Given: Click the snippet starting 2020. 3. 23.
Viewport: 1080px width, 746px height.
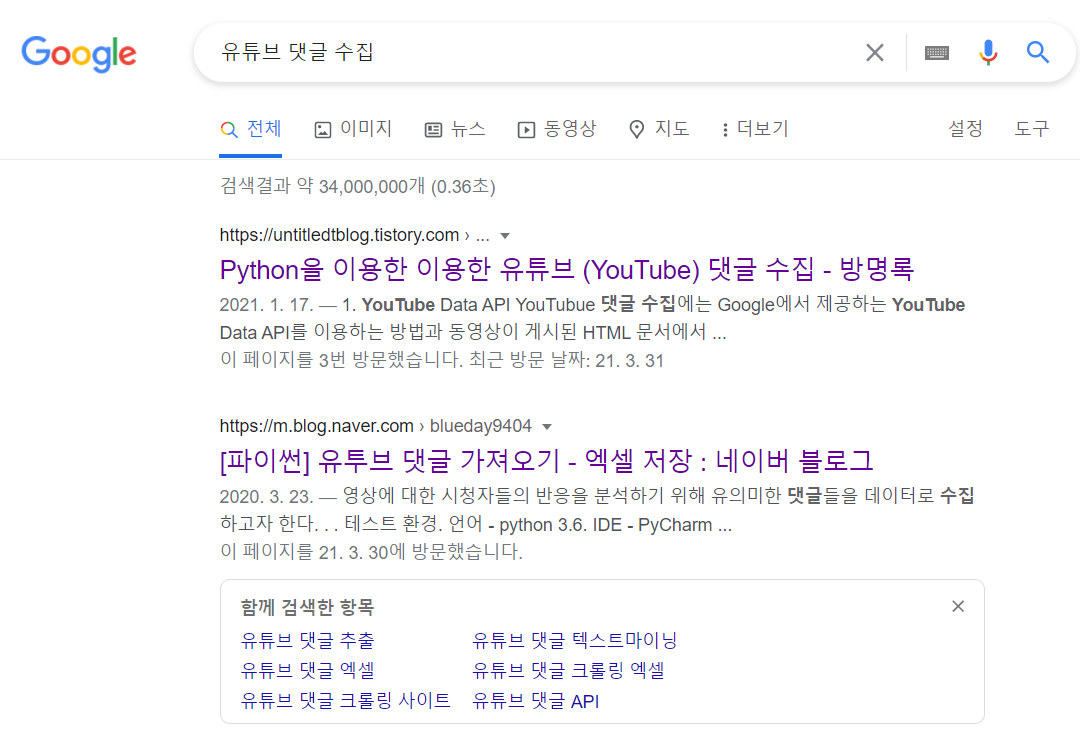Looking at the screenshot, I should (x=596, y=510).
